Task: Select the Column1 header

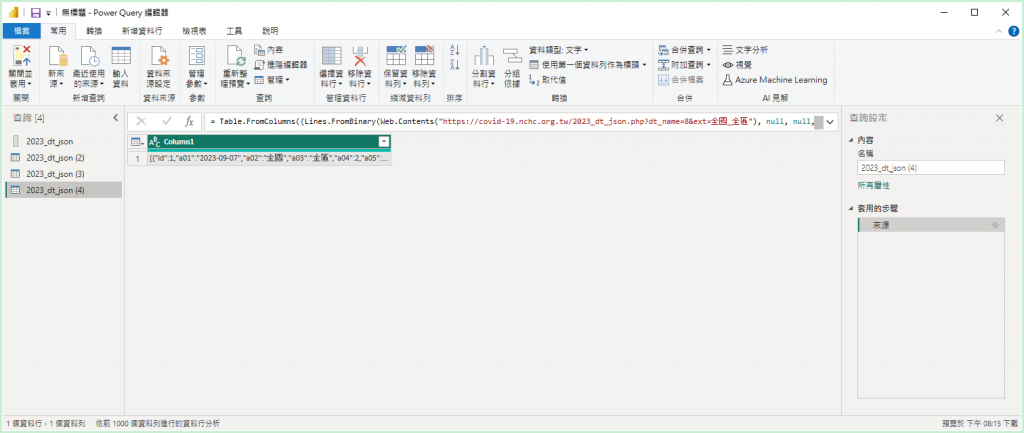Action: point(269,142)
